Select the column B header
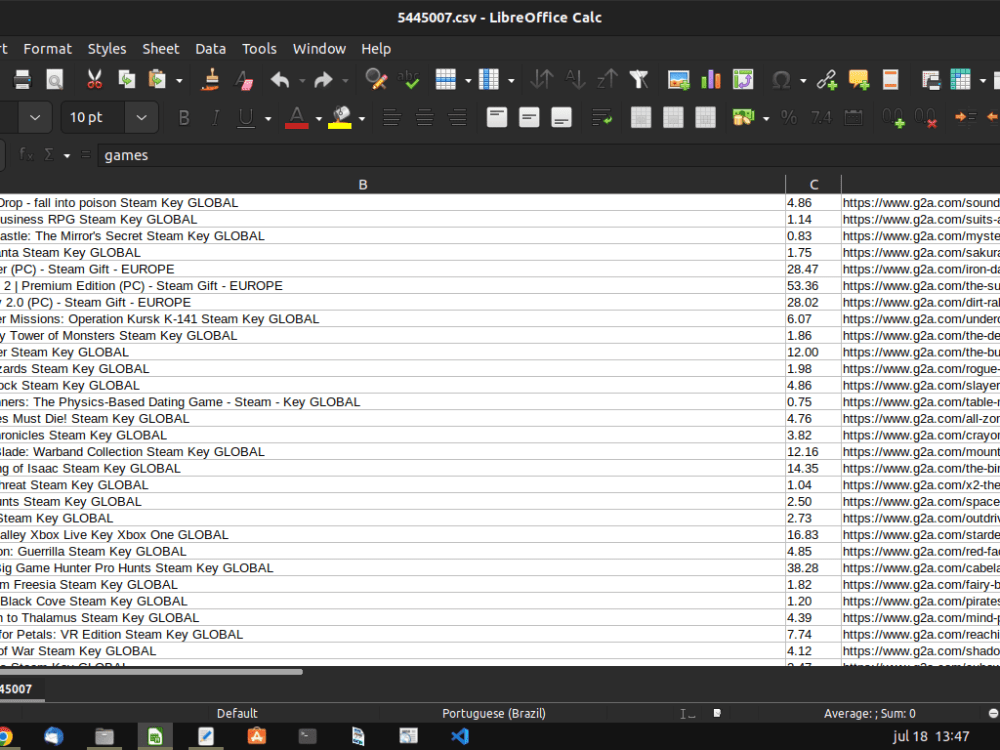Screen dimensions: 1000x750 click(363, 184)
